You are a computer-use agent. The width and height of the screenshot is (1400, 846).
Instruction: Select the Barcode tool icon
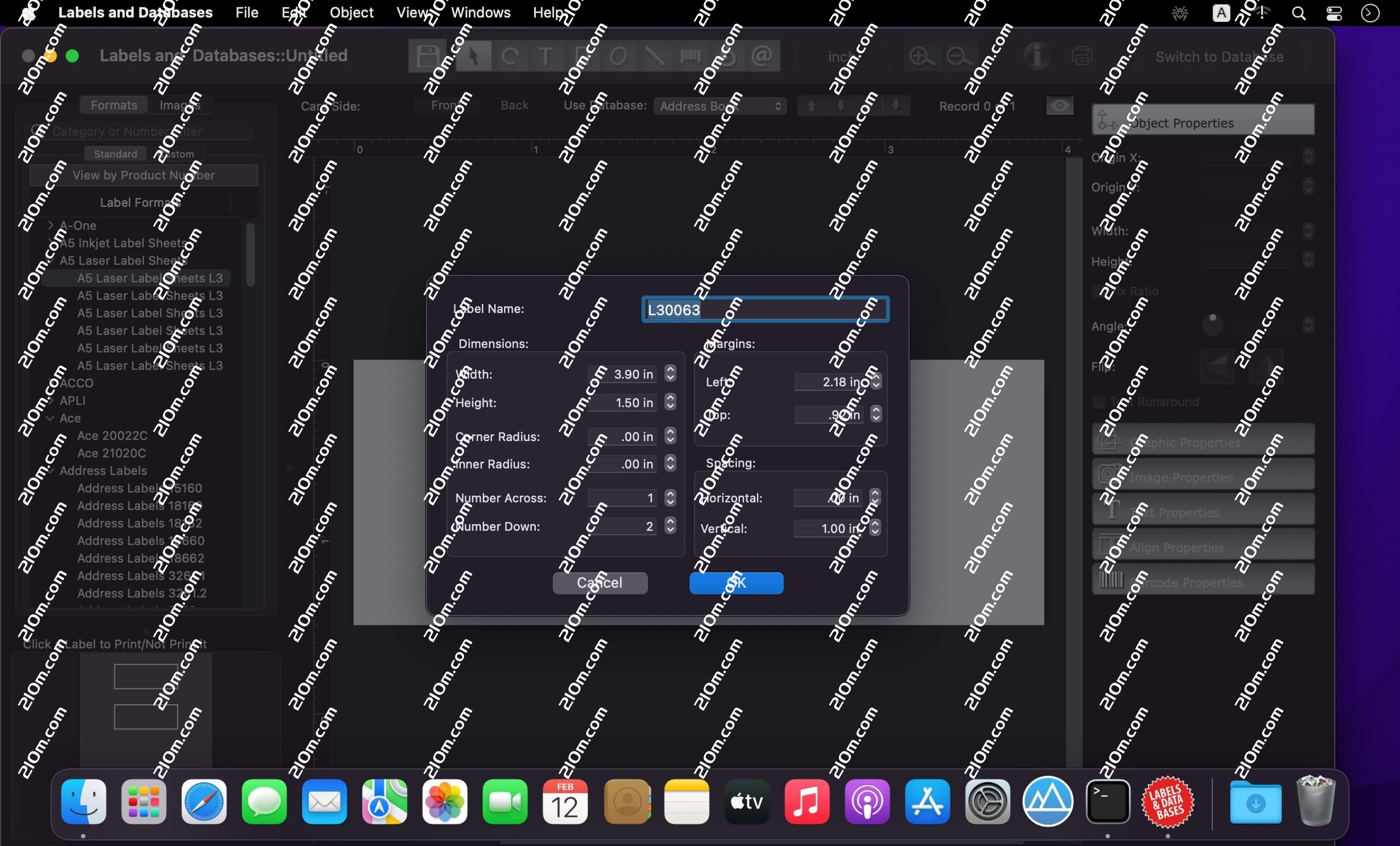click(x=690, y=56)
